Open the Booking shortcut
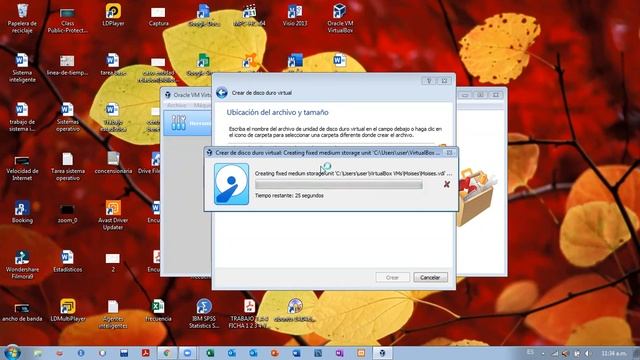The image size is (640, 360). (22, 212)
